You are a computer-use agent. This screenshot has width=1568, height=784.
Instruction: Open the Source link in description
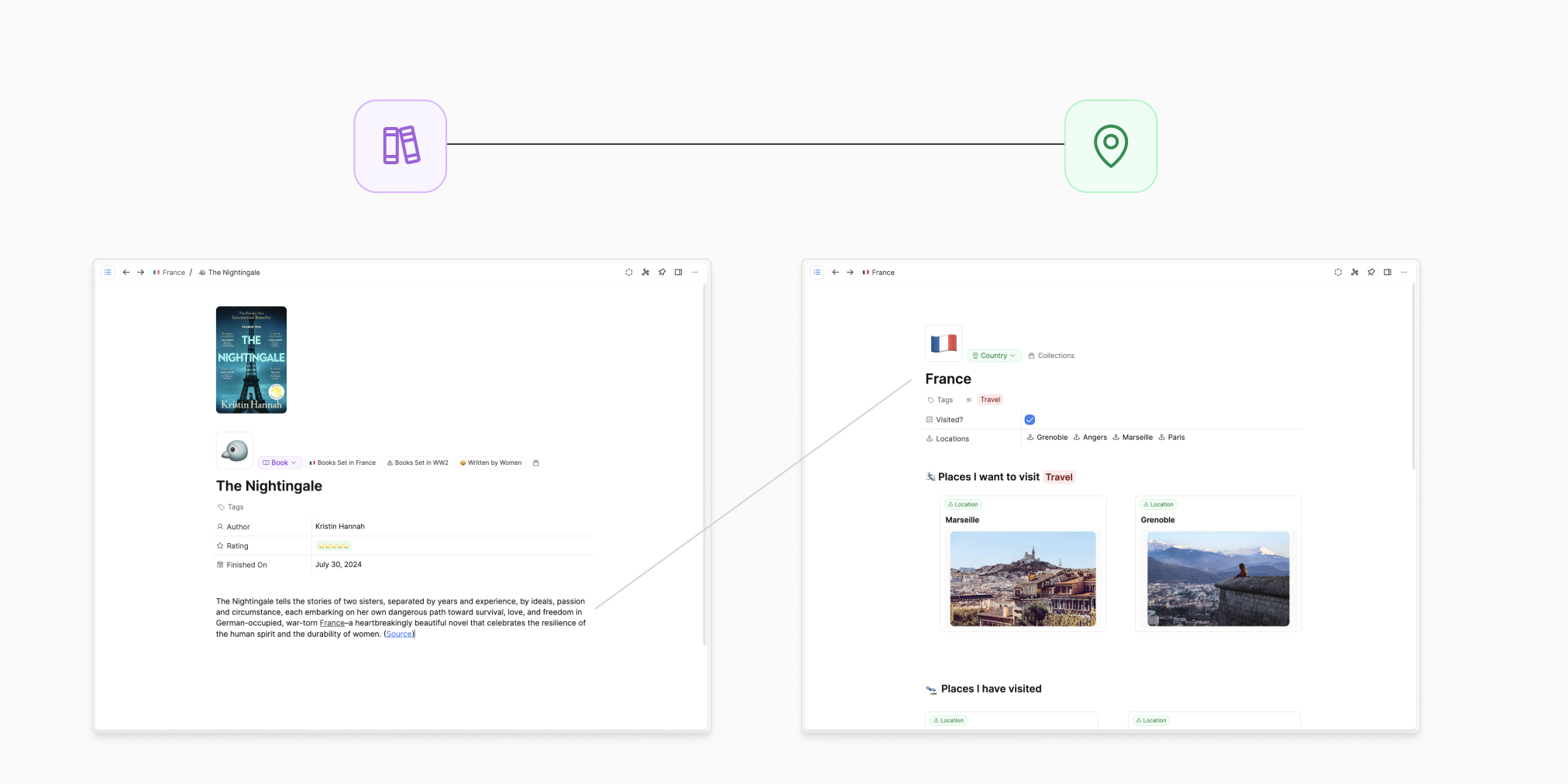(x=400, y=634)
